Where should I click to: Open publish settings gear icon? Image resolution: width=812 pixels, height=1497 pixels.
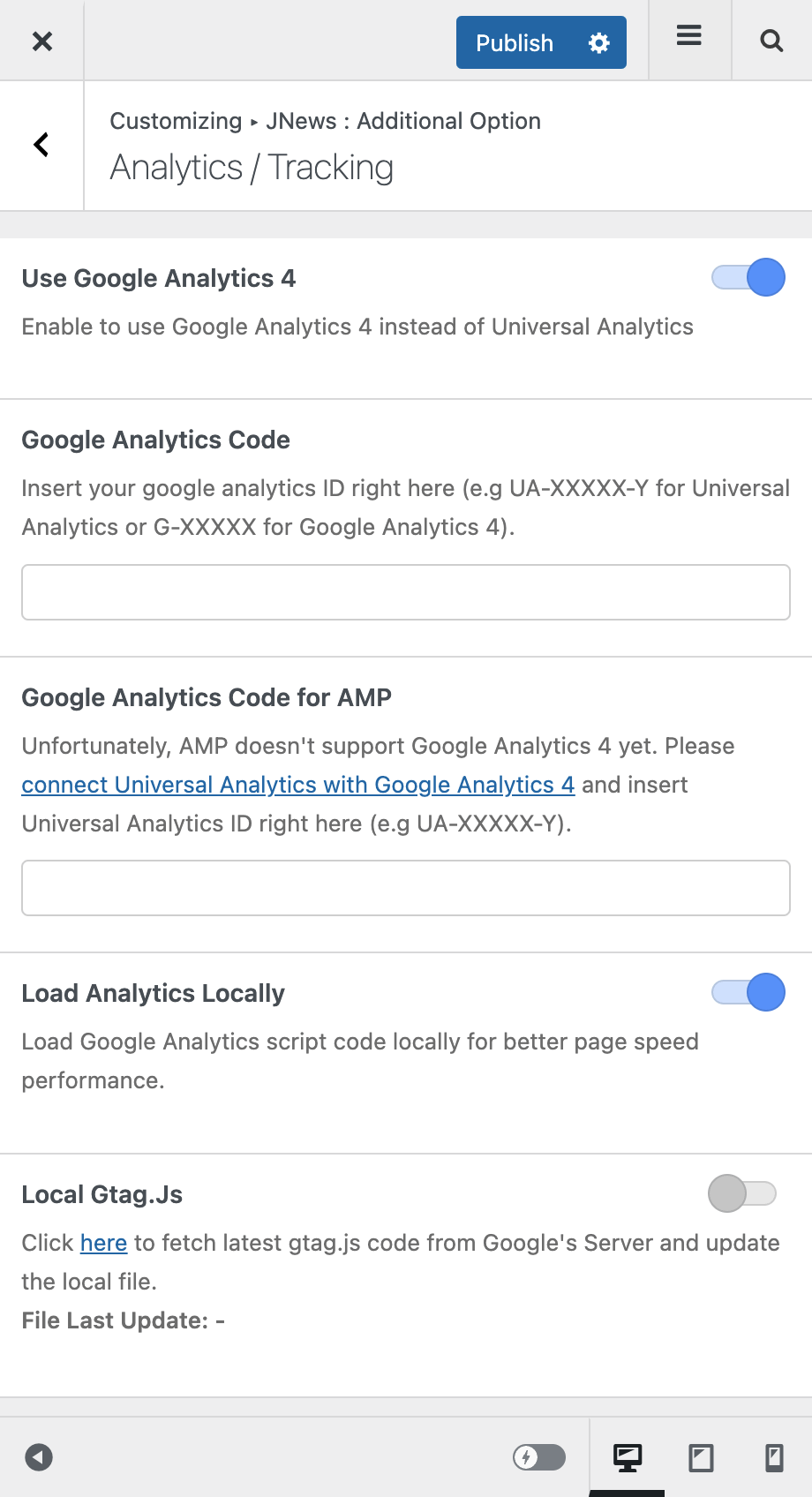[599, 42]
